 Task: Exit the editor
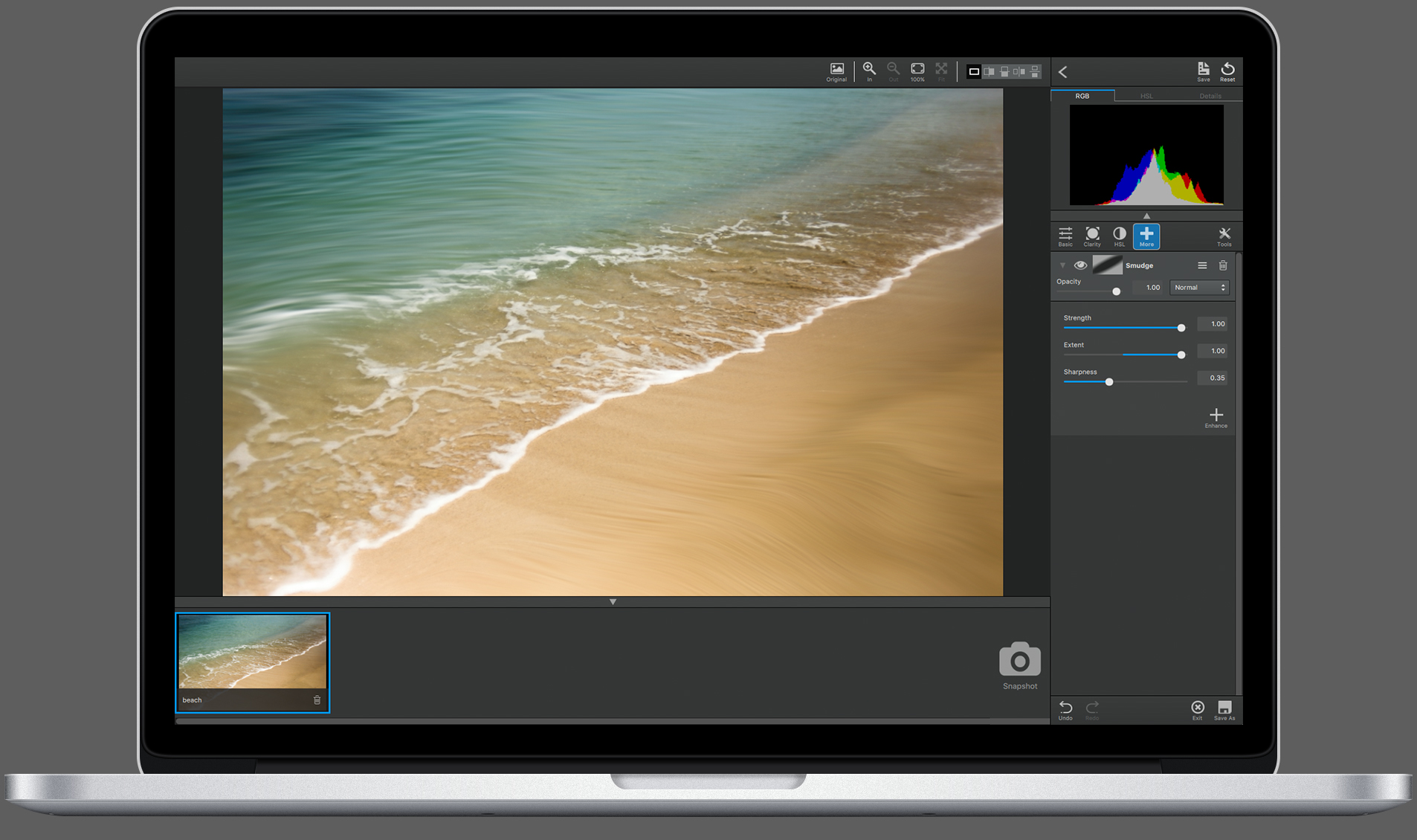tap(1198, 710)
